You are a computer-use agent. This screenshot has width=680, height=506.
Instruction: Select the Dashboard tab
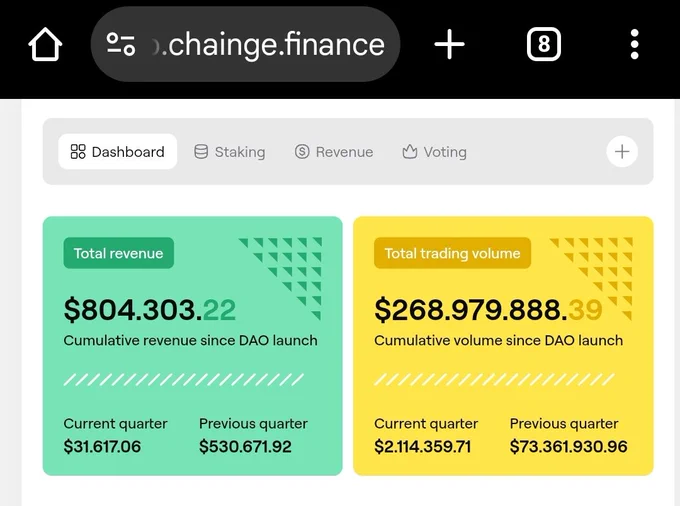click(118, 152)
